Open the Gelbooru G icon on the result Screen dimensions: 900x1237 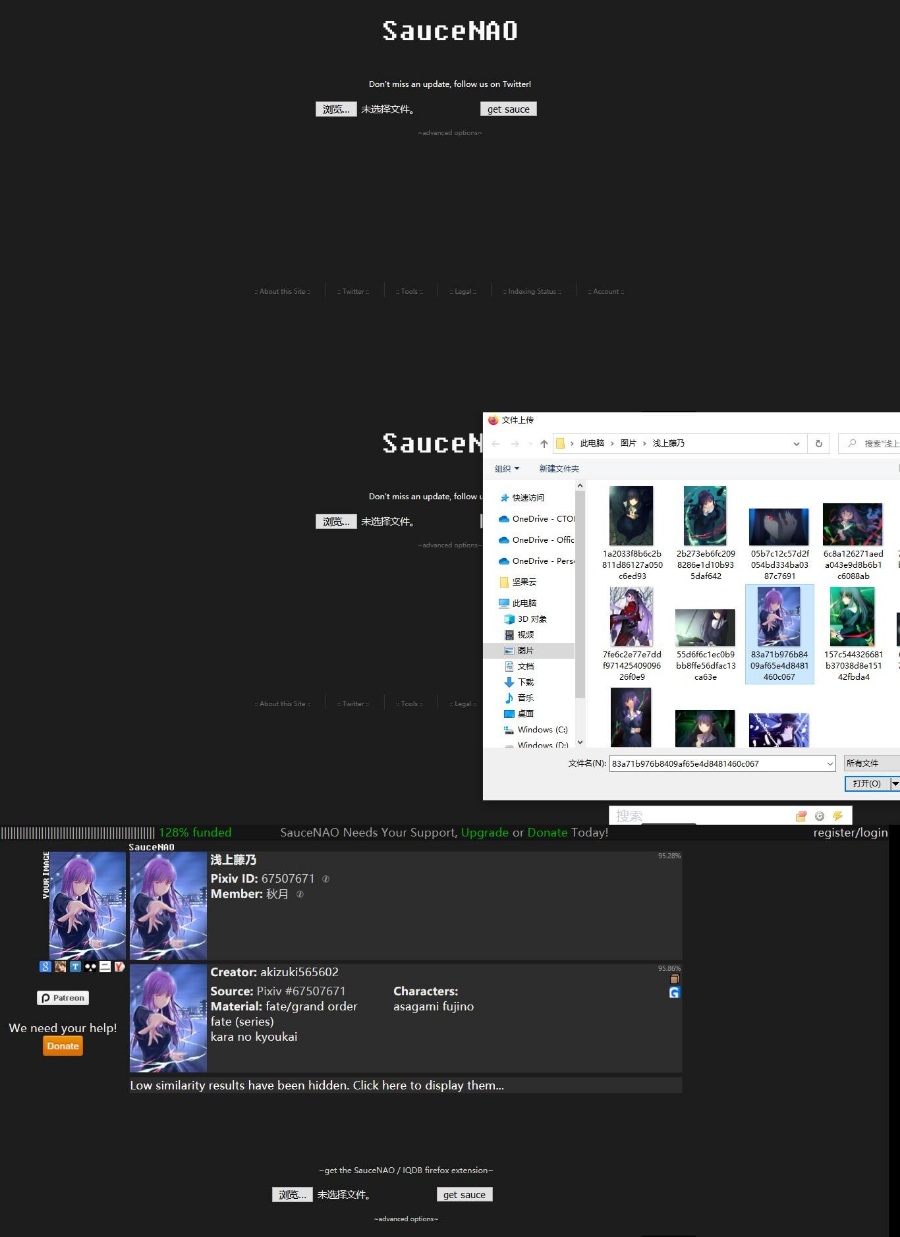(674, 991)
